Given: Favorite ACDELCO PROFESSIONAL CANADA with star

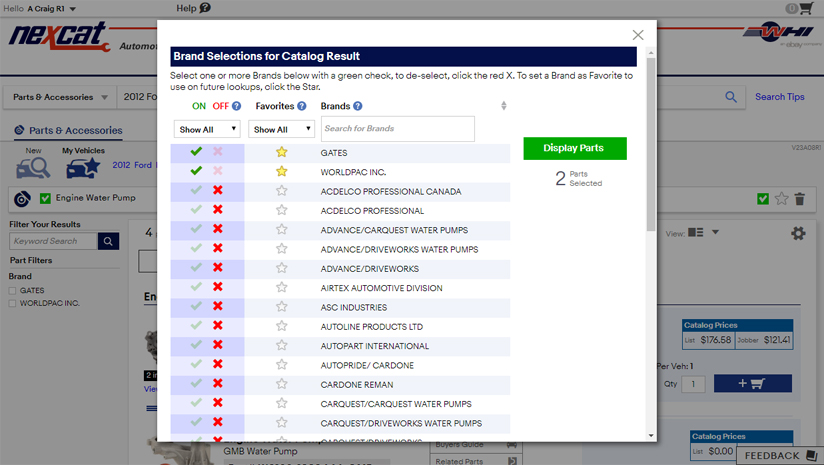Looking at the screenshot, I should pyautogui.click(x=282, y=191).
